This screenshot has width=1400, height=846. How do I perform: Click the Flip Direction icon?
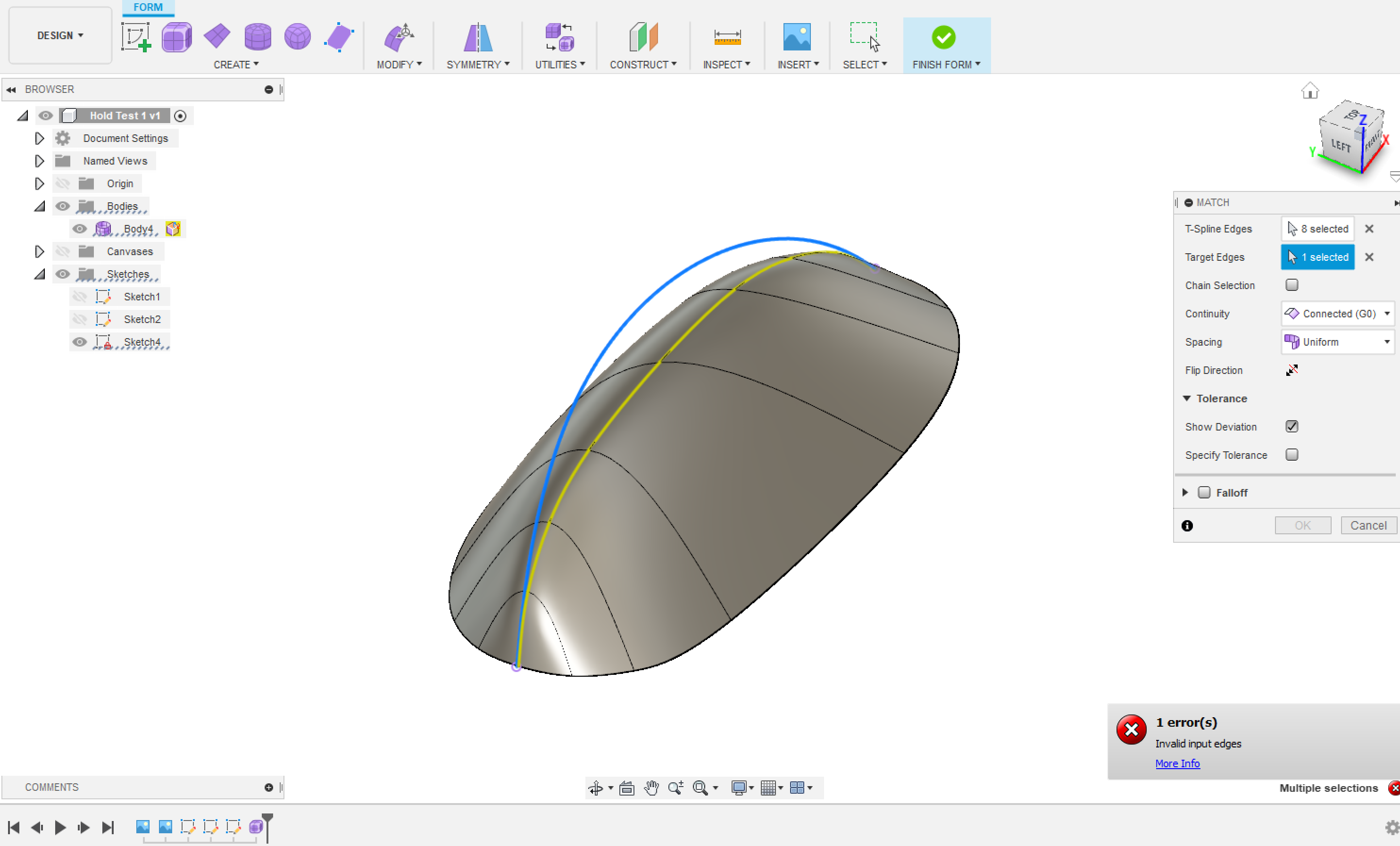pos(1292,371)
